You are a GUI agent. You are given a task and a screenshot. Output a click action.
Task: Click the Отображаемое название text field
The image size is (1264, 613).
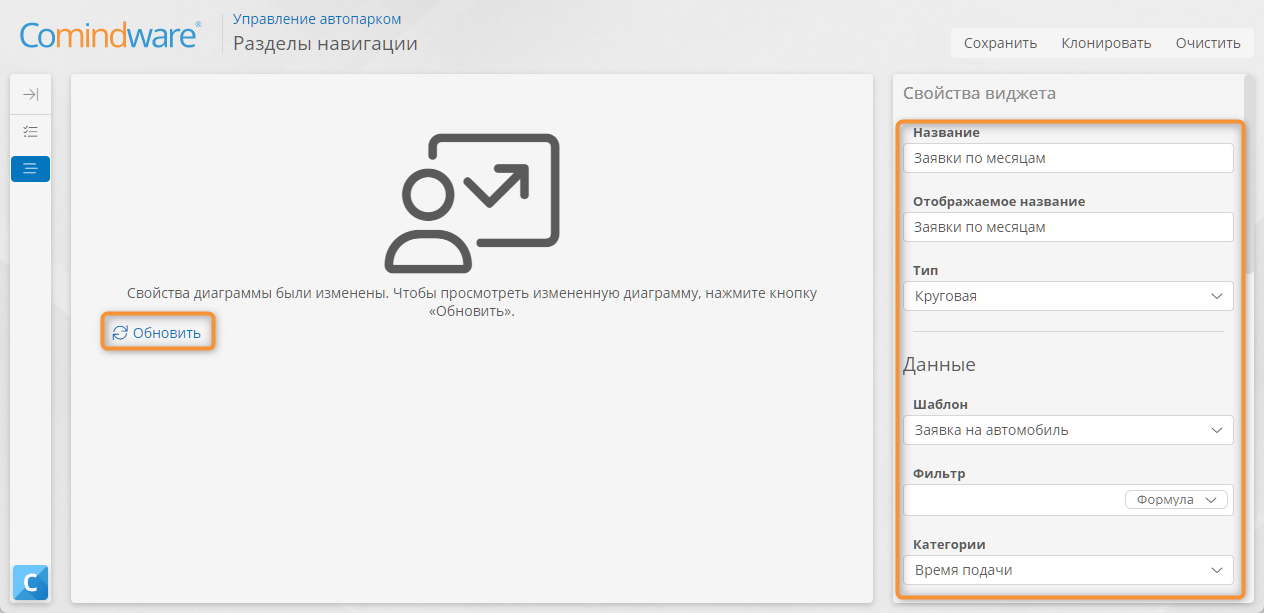pos(1068,227)
